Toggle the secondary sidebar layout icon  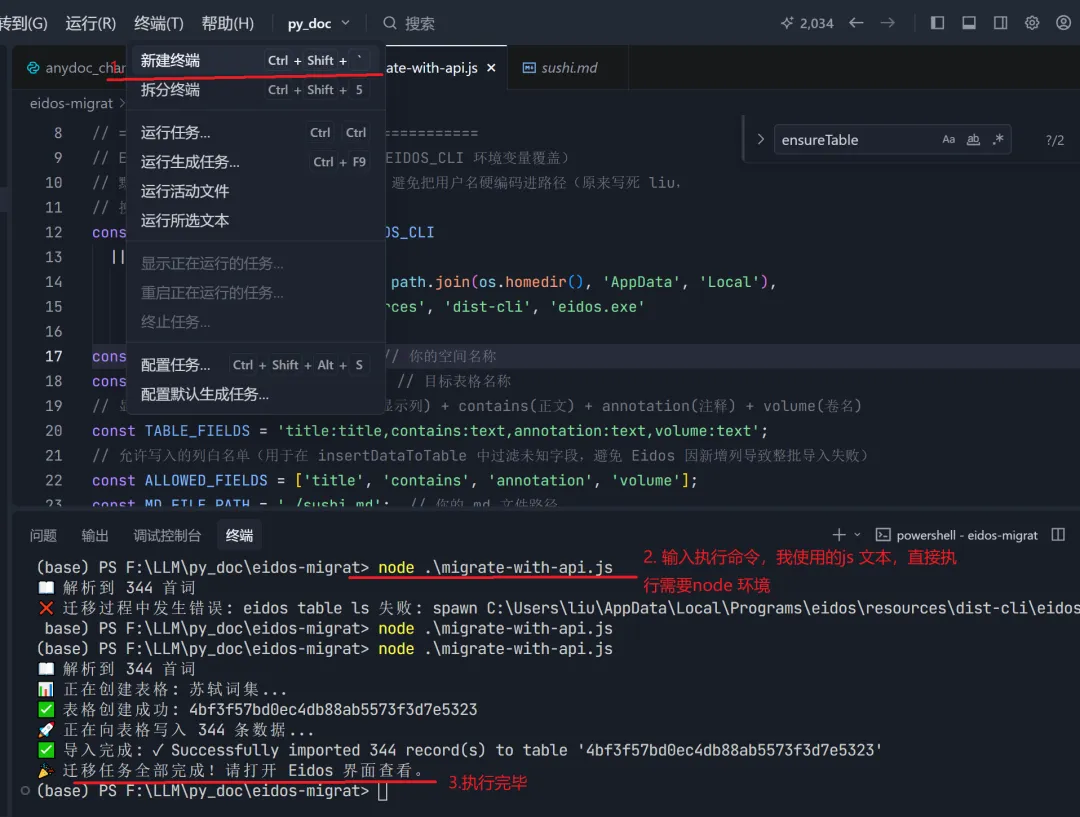(x=1000, y=23)
